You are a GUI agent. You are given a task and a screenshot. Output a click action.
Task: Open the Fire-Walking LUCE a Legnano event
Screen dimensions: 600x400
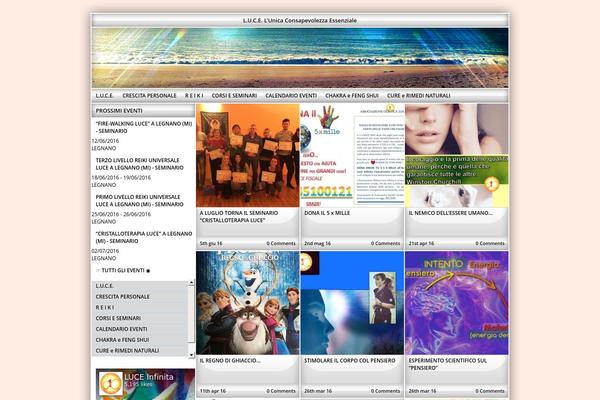point(144,127)
